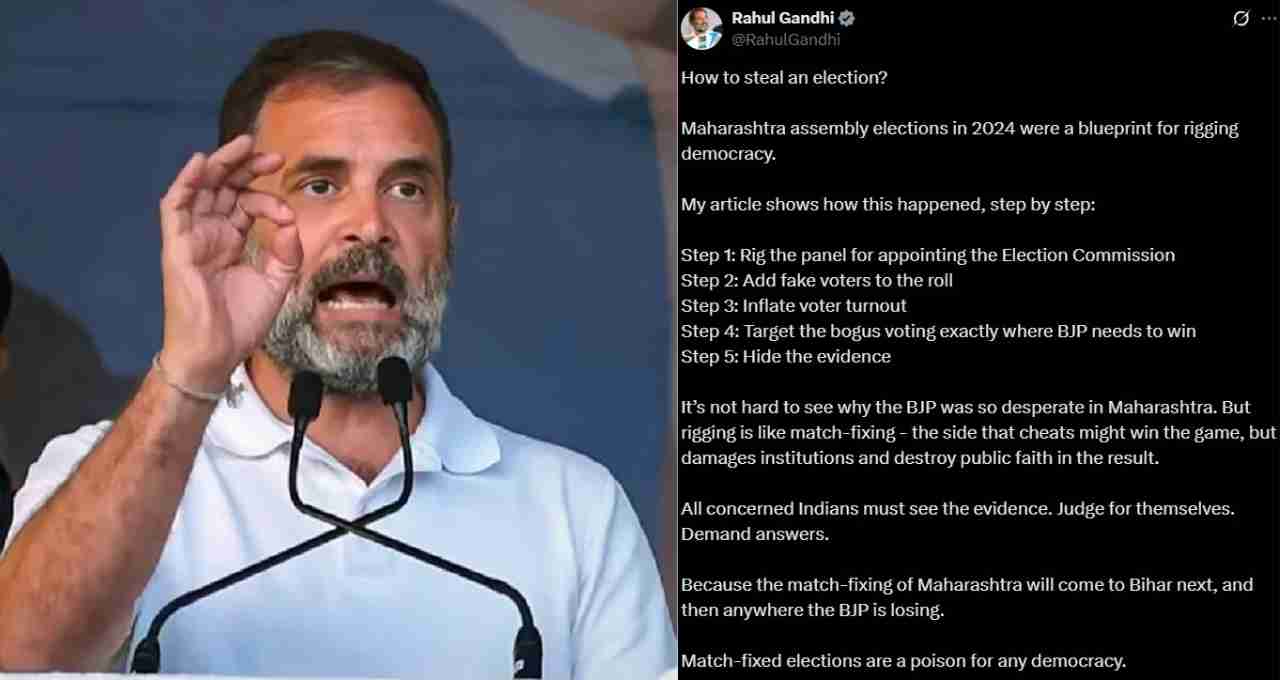Click the blue verified badge
Image resolution: width=1280 pixels, height=680 pixels.
click(x=847, y=18)
